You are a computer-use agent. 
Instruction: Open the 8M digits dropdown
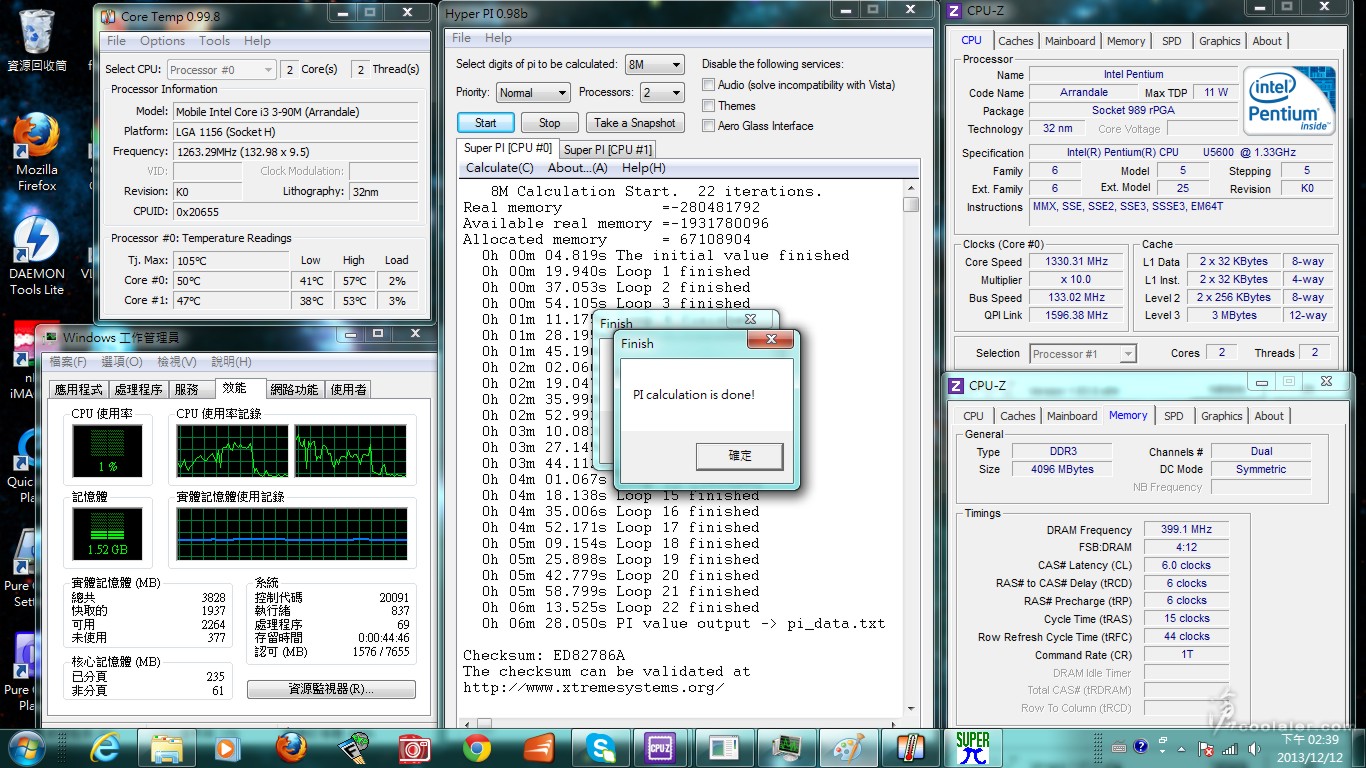pos(654,64)
